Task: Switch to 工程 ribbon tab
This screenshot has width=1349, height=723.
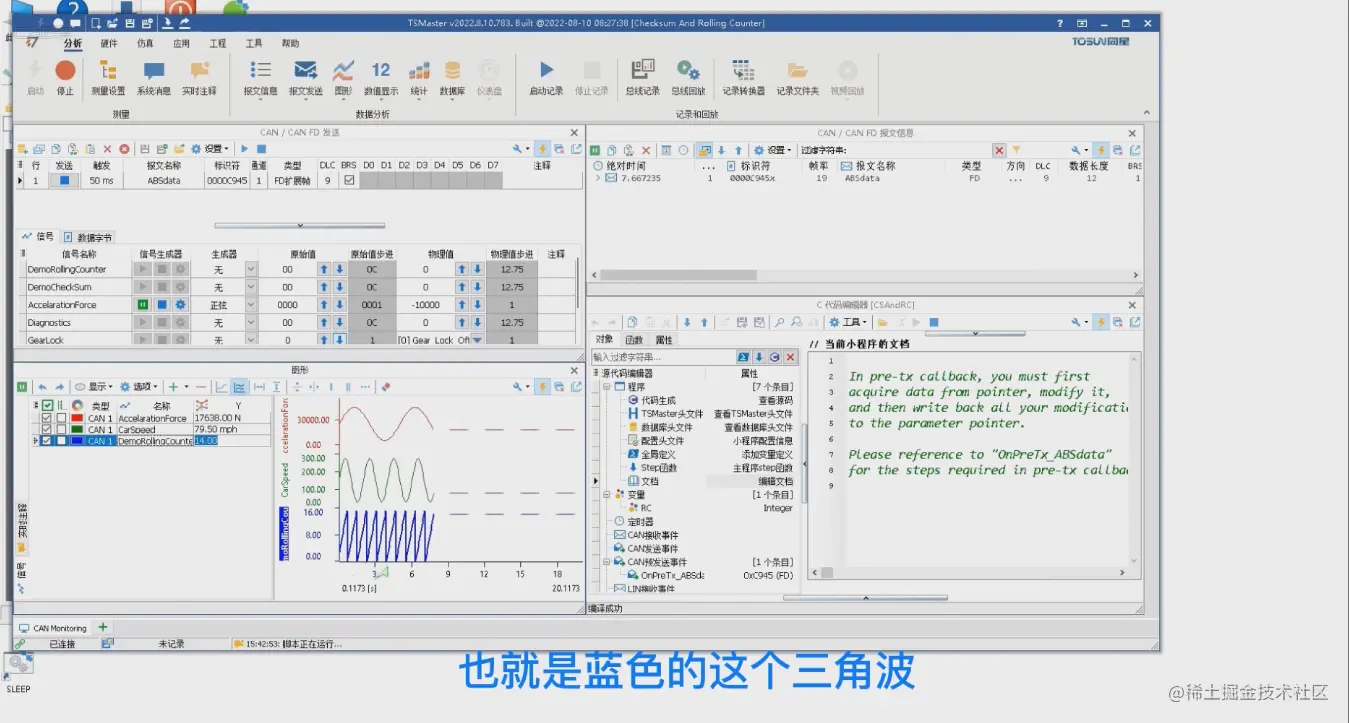Action: tap(218, 43)
